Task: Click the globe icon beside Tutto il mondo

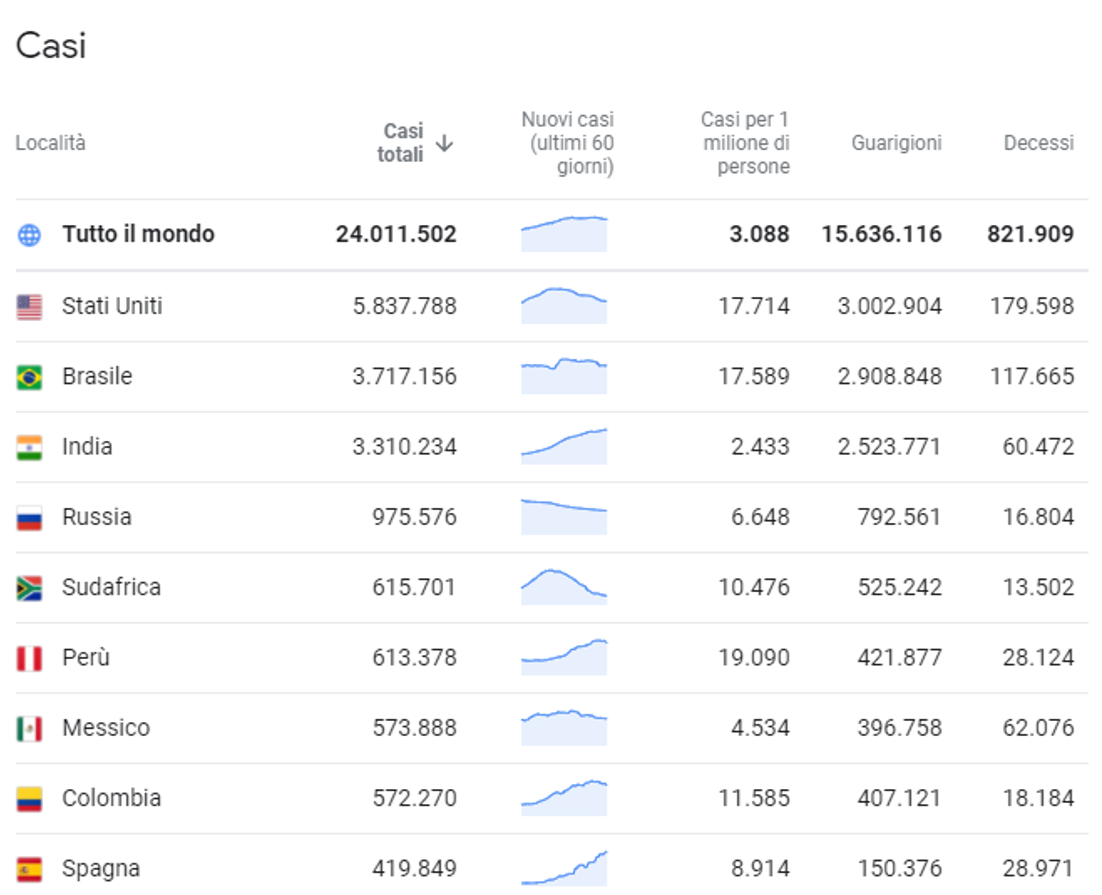Action: [x=29, y=235]
